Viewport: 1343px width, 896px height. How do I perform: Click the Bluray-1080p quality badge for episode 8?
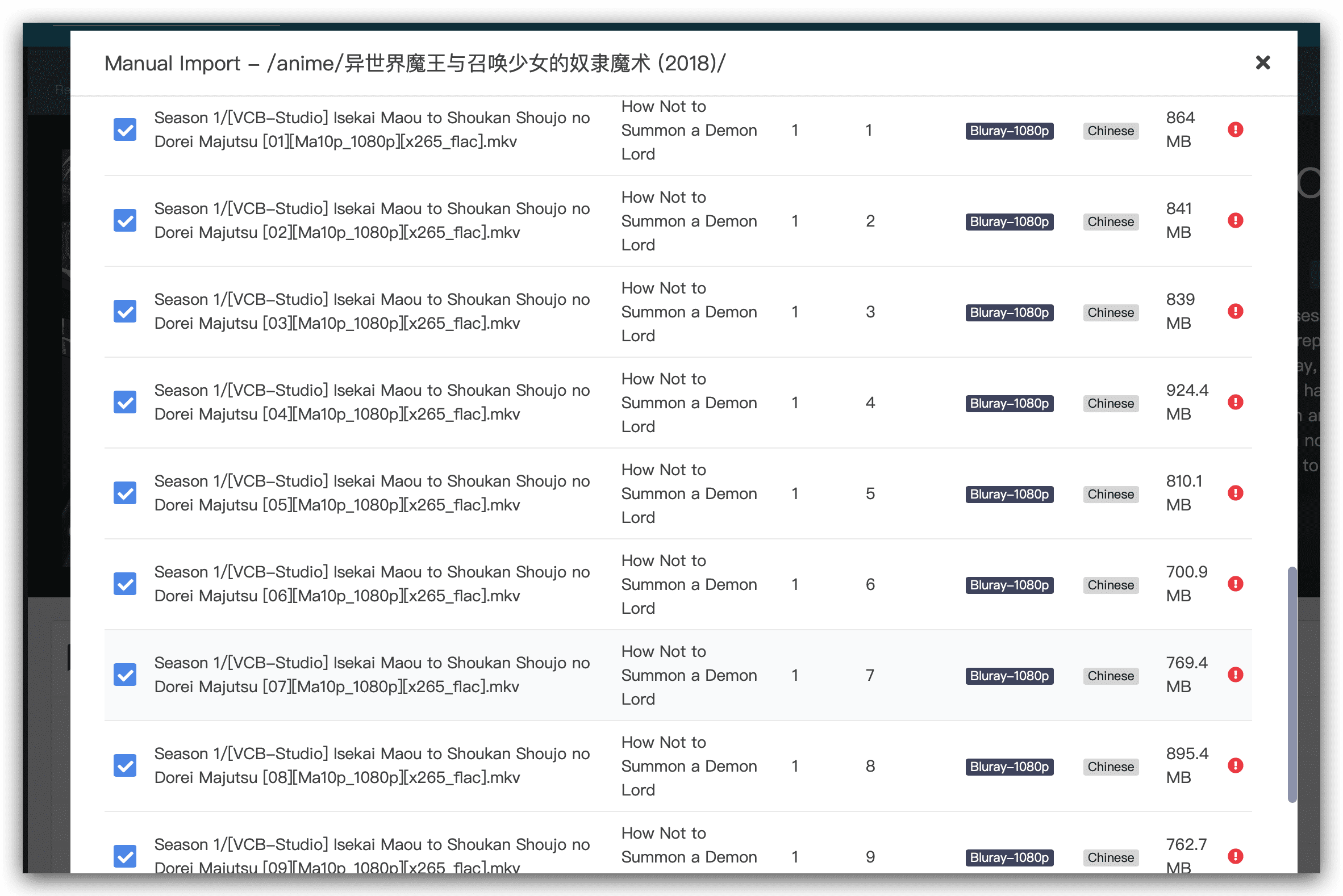(1009, 767)
